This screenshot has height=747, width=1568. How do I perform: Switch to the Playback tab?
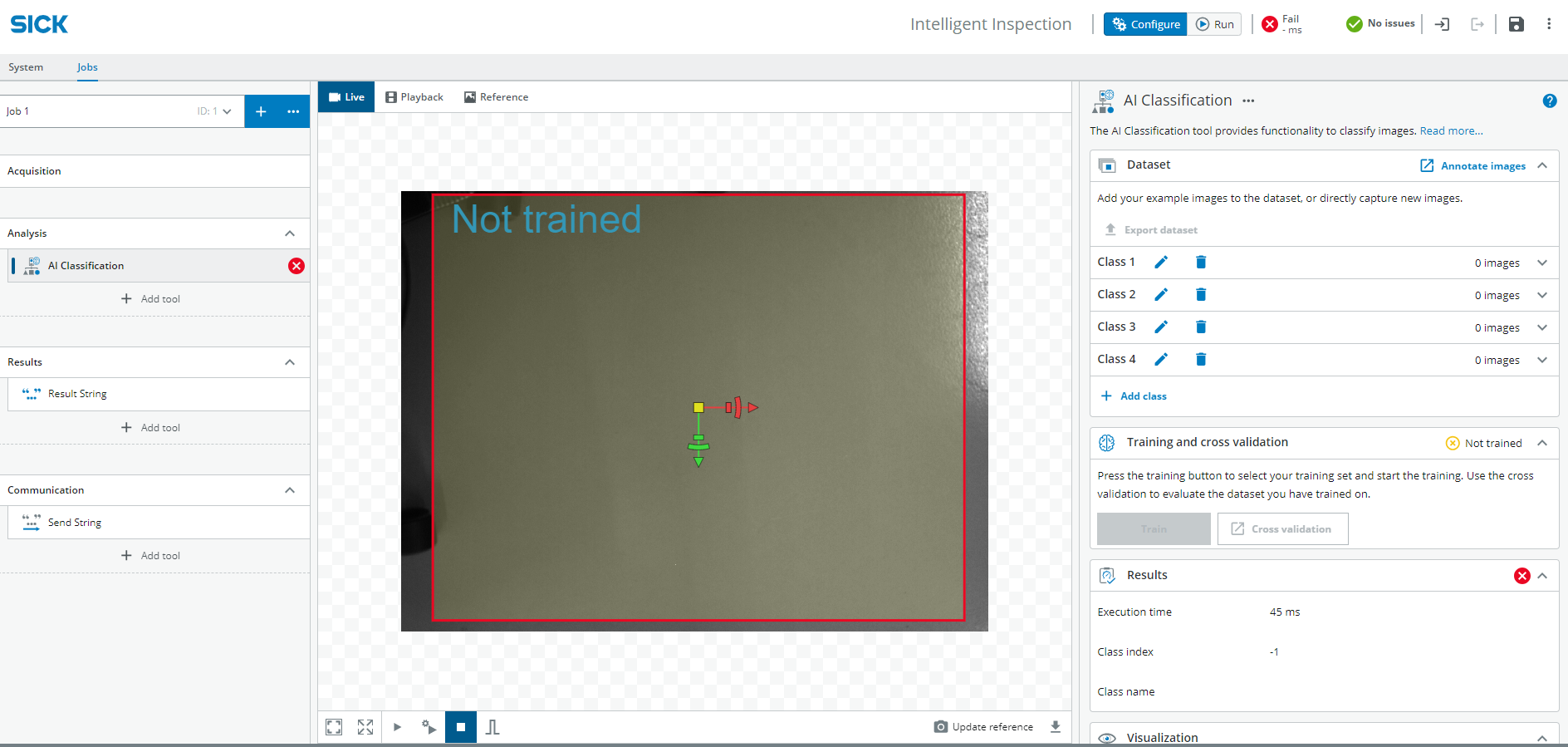click(414, 97)
